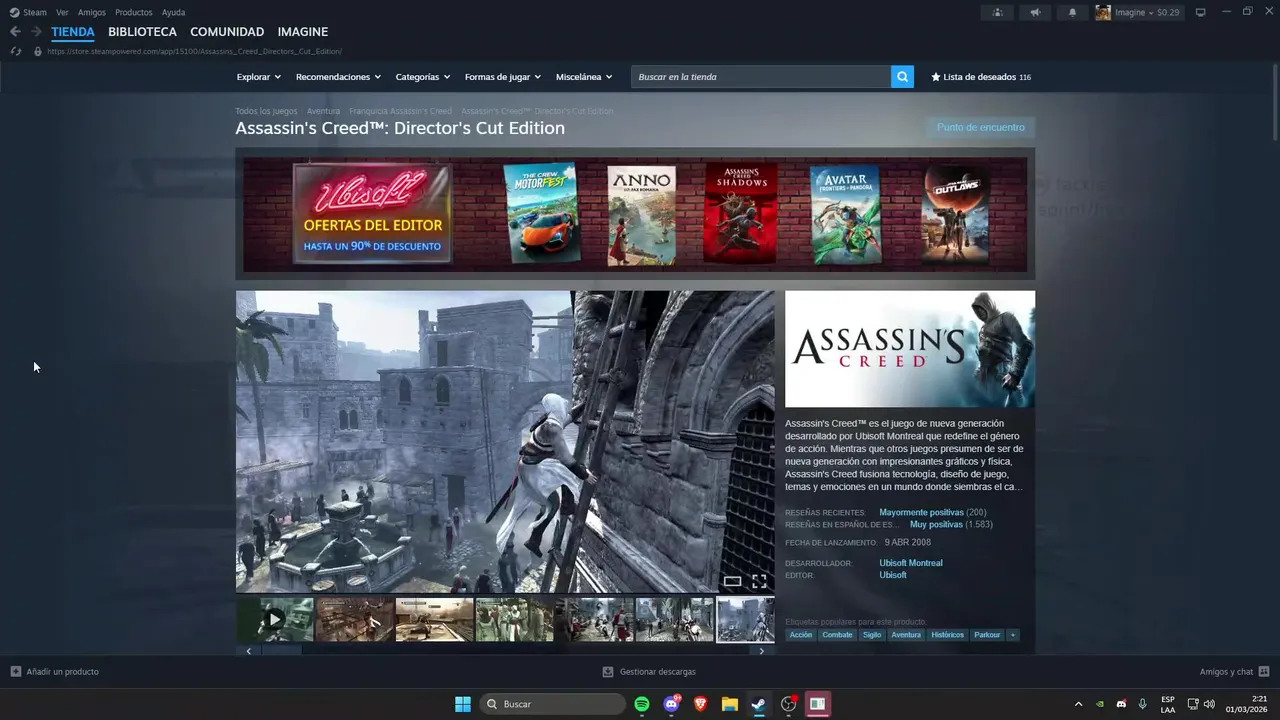Open the Mayormente positivas reviews link
Image resolution: width=1280 pixels, height=720 pixels.
(921, 512)
